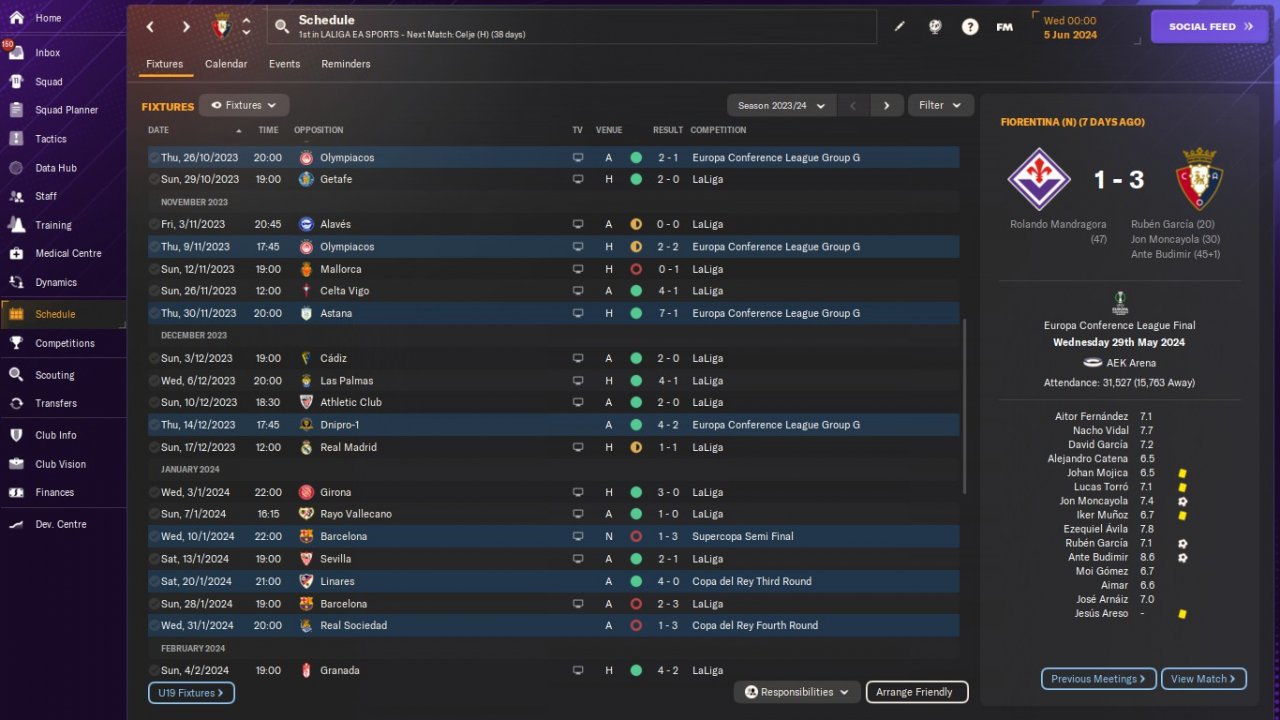This screenshot has height=720, width=1280.
Task: Click the fixtures list vertical scrollbar
Action: coord(964,405)
